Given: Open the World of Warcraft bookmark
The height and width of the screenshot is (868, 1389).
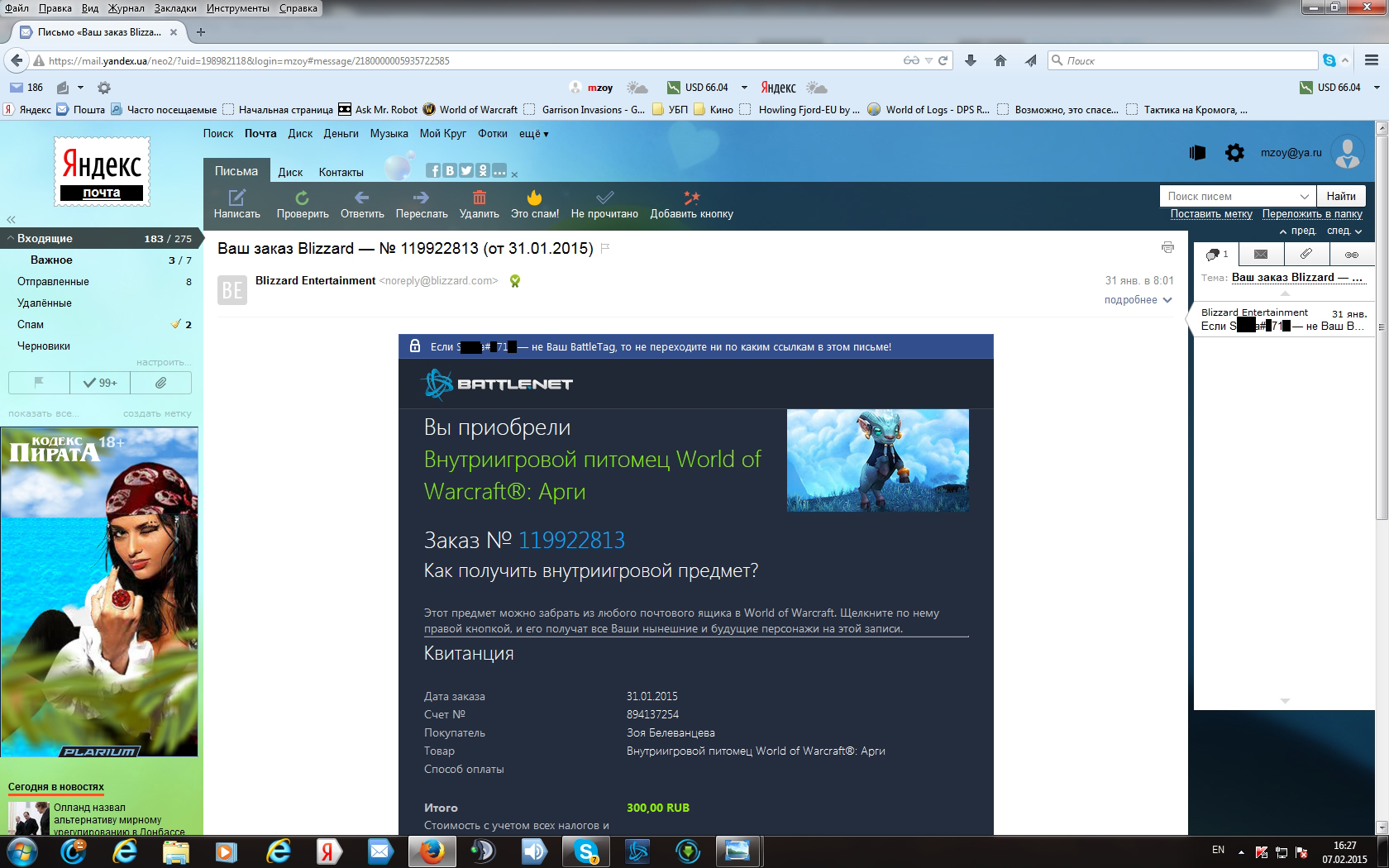Looking at the screenshot, I should (470, 109).
